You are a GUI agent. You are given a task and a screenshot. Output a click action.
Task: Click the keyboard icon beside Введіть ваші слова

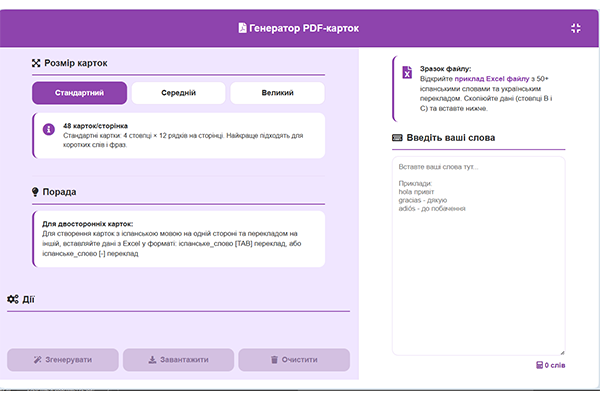pos(397,138)
